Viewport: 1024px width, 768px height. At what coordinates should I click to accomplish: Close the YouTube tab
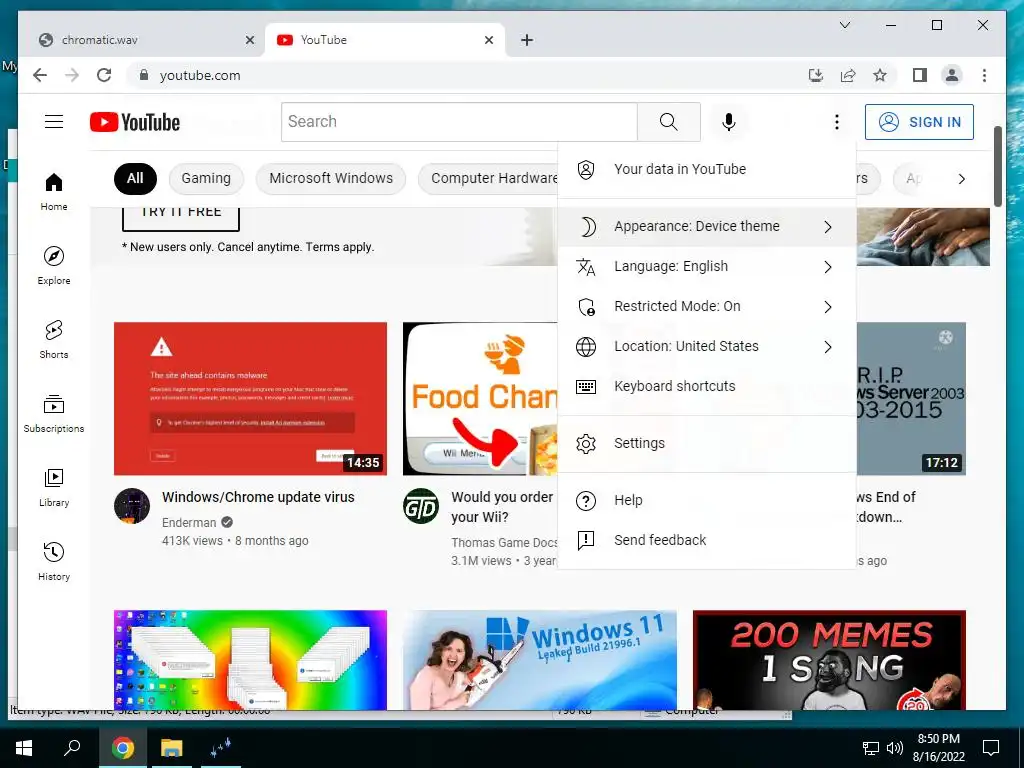point(488,40)
